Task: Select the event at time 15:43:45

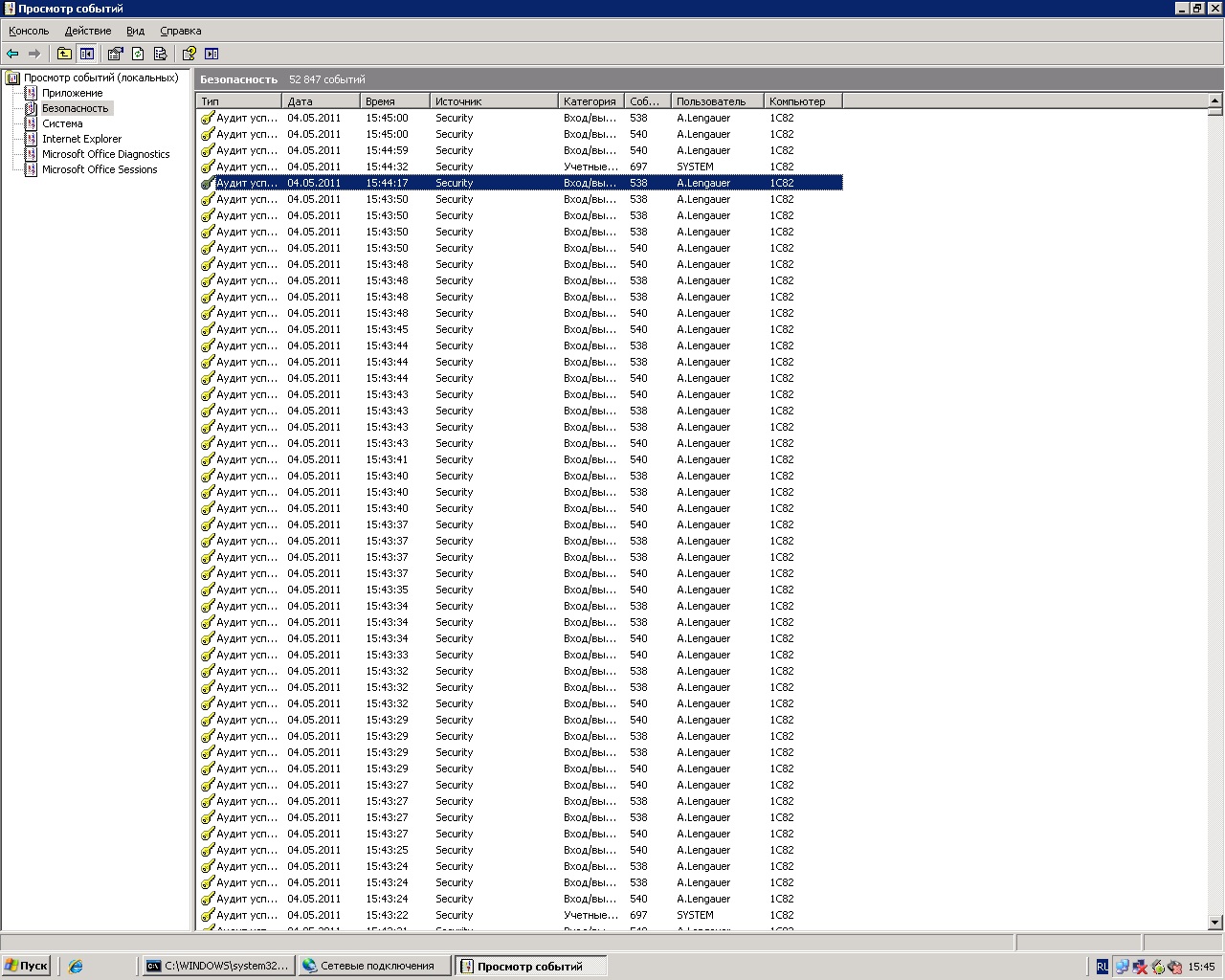Action: 520,329
